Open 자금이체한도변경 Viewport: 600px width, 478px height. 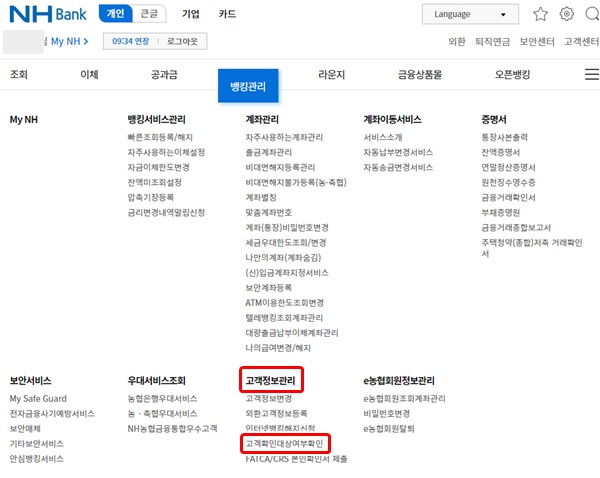(158, 167)
